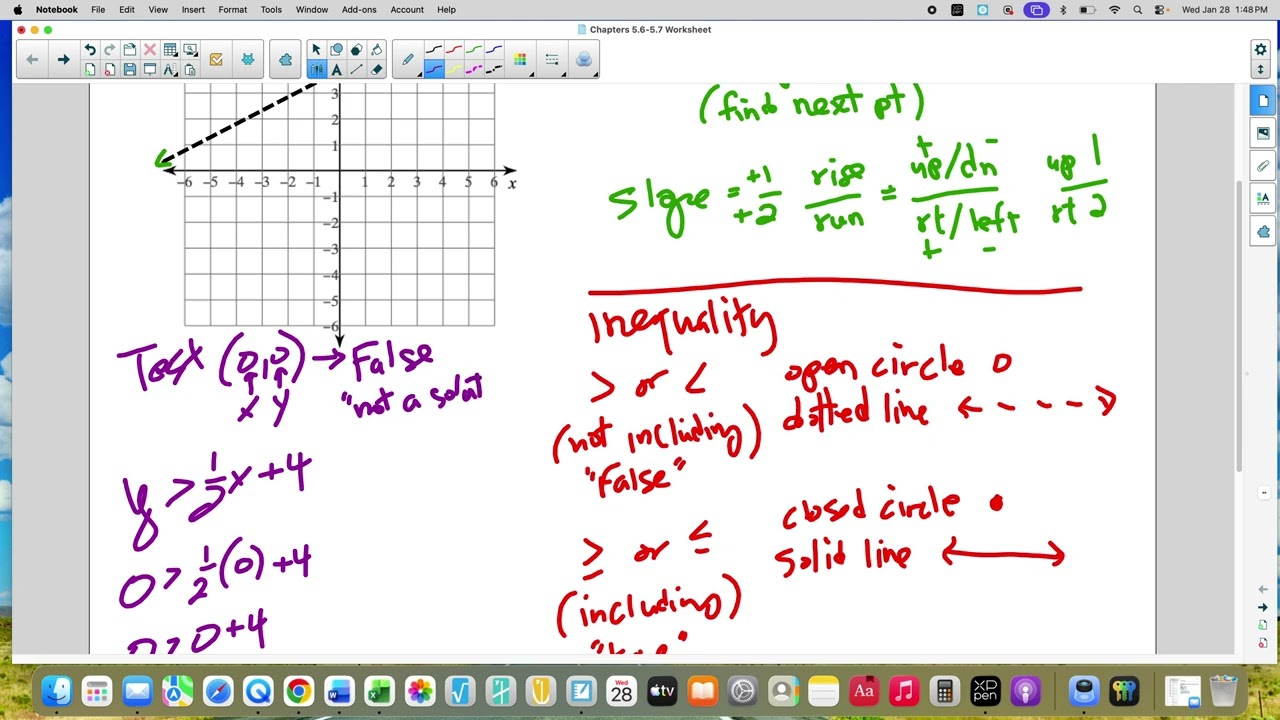
Task: Delete the current page
Action: (110, 70)
